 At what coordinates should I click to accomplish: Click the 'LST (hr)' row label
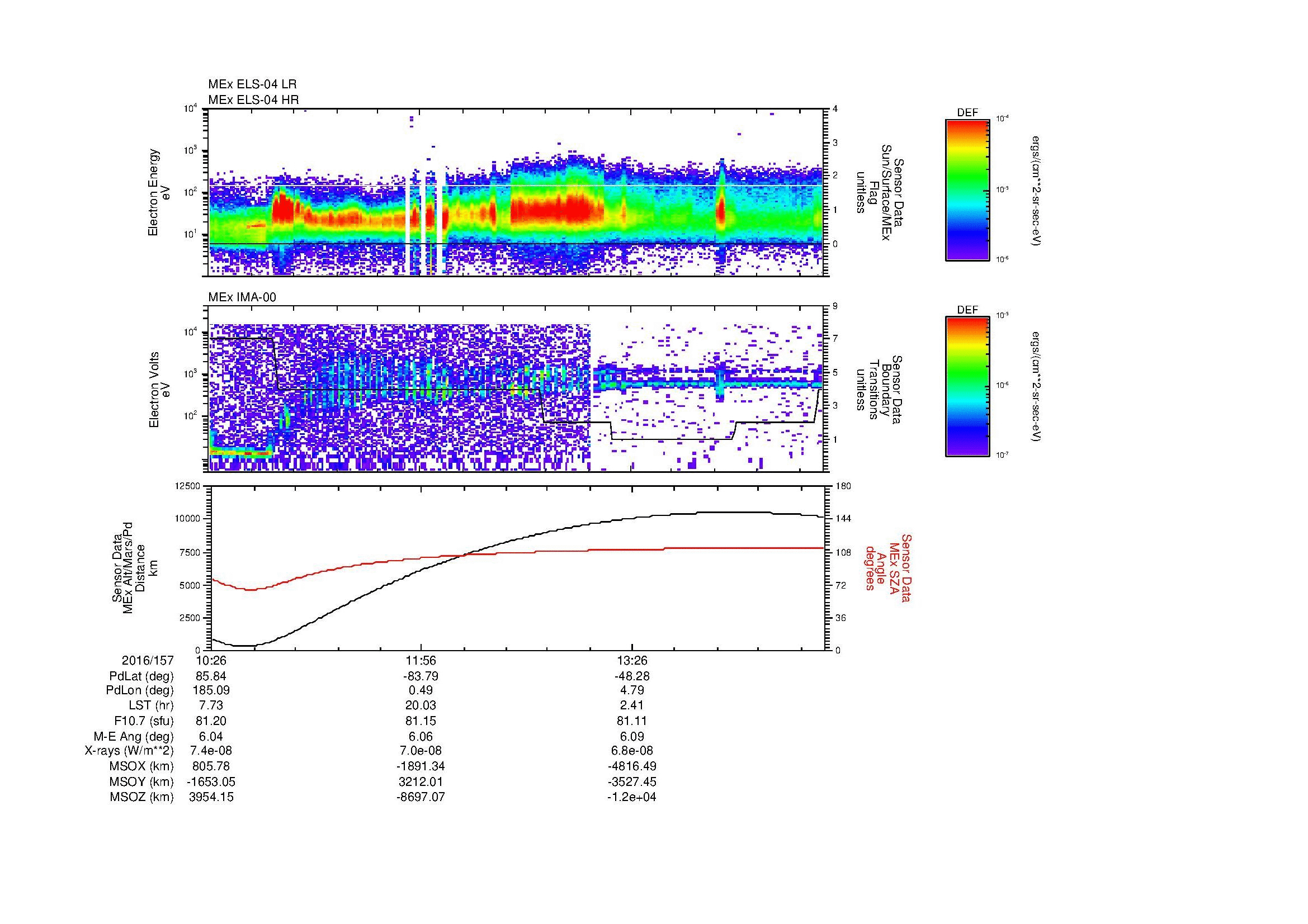[151, 705]
